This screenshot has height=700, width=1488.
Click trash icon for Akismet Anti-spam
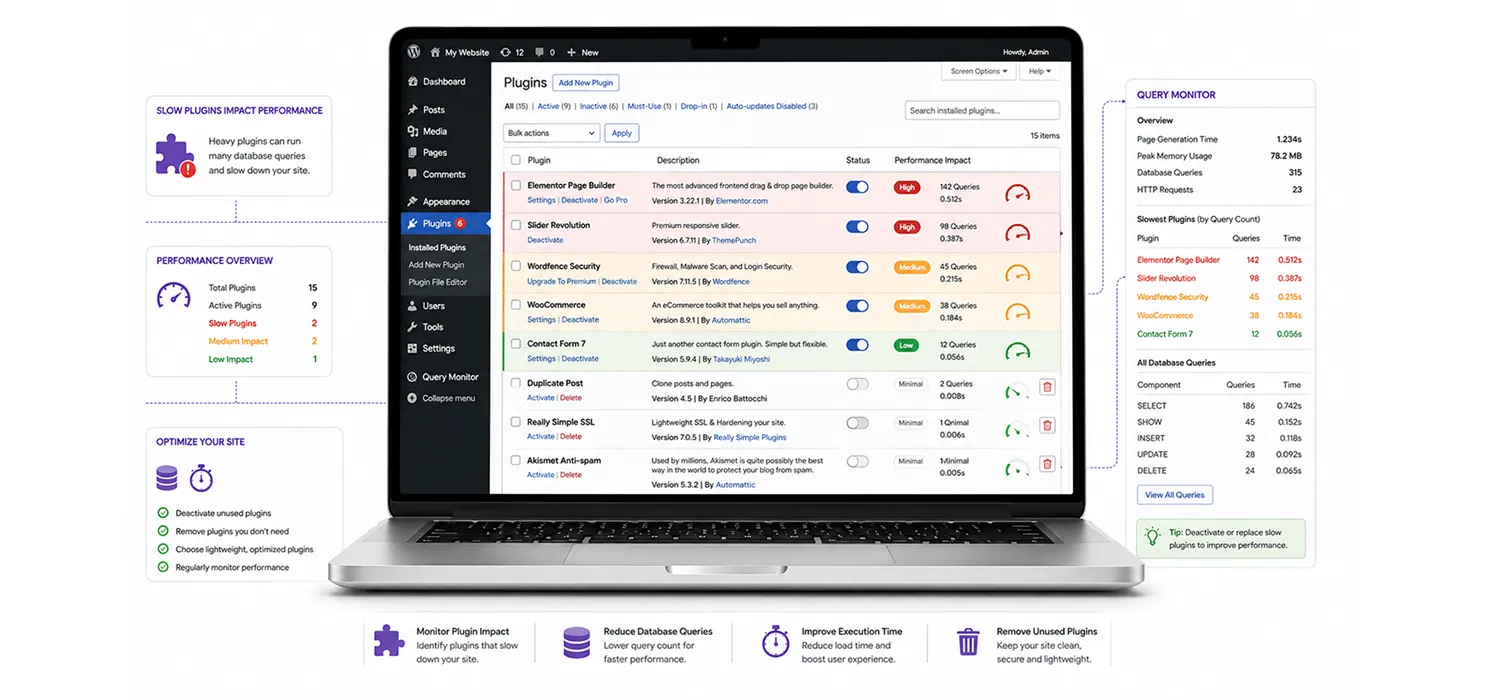click(x=1047, y=464)
